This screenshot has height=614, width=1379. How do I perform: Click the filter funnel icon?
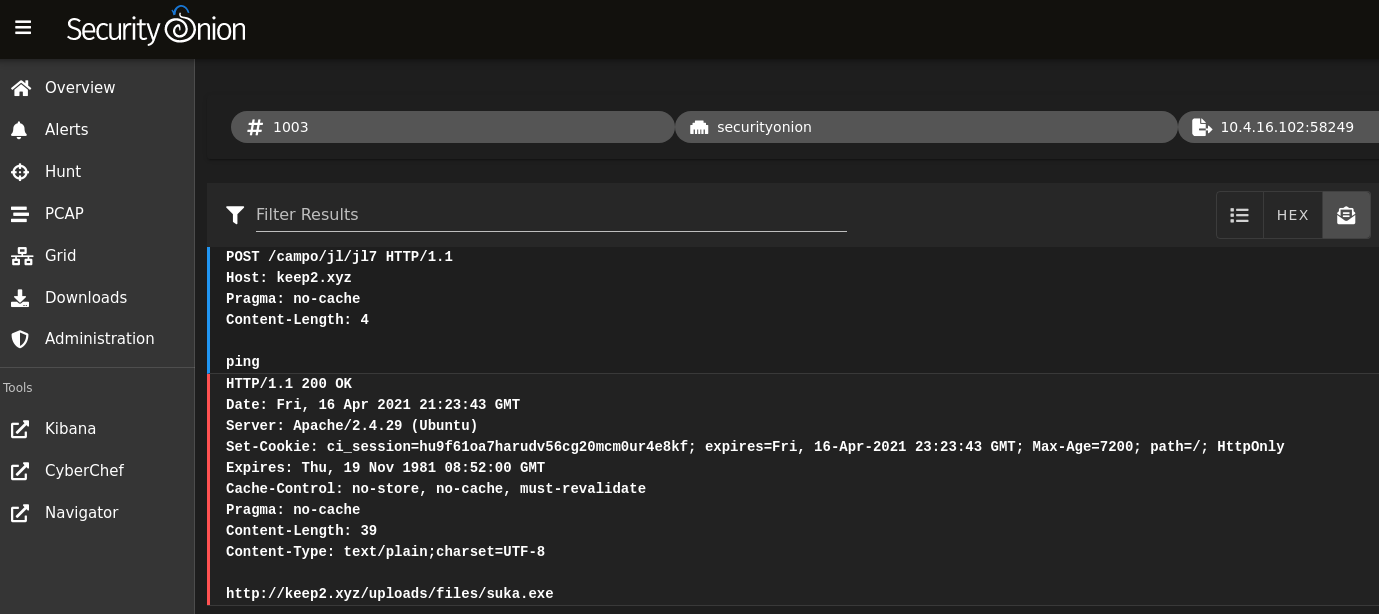click(x=235, y=214)
